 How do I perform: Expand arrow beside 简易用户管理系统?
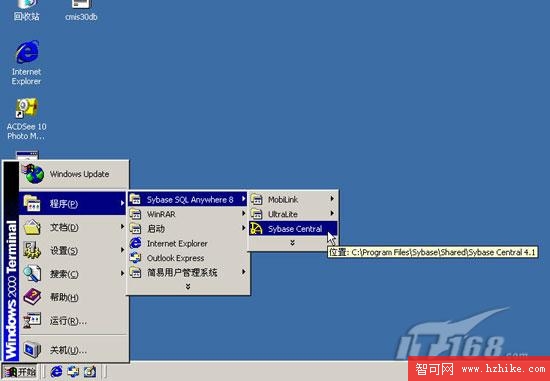[243, 272]
